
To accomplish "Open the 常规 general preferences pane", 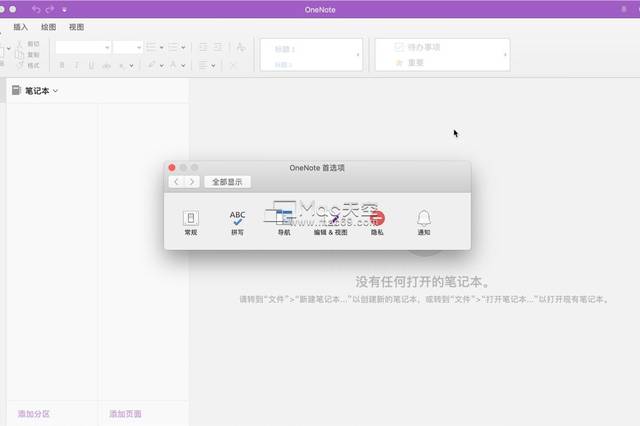I will tap(191, 222).
